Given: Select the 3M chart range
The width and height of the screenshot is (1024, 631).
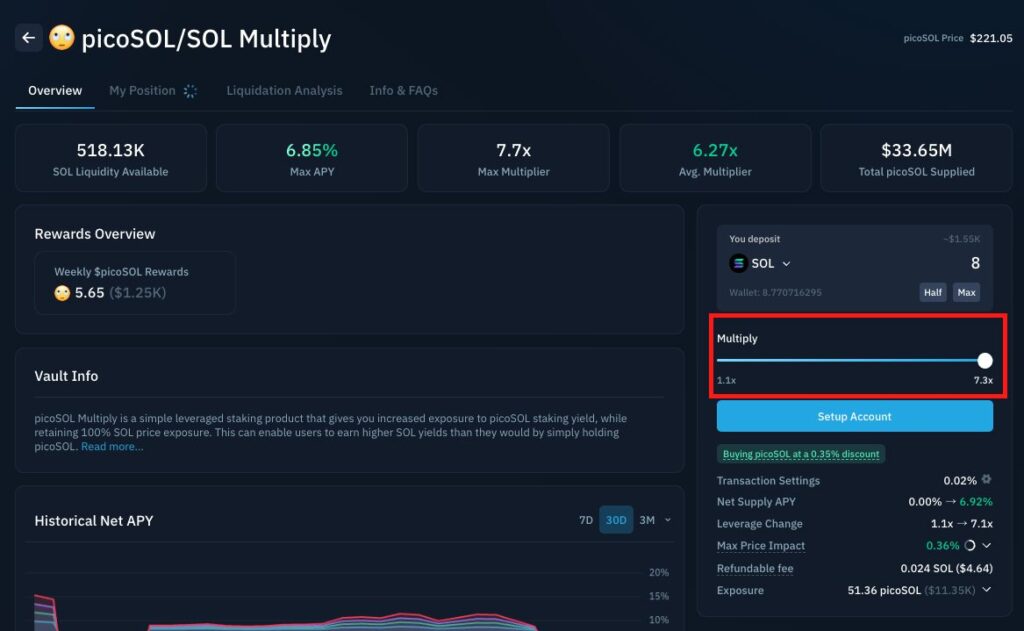Looking at the screenshot, I should pos(647,520).
